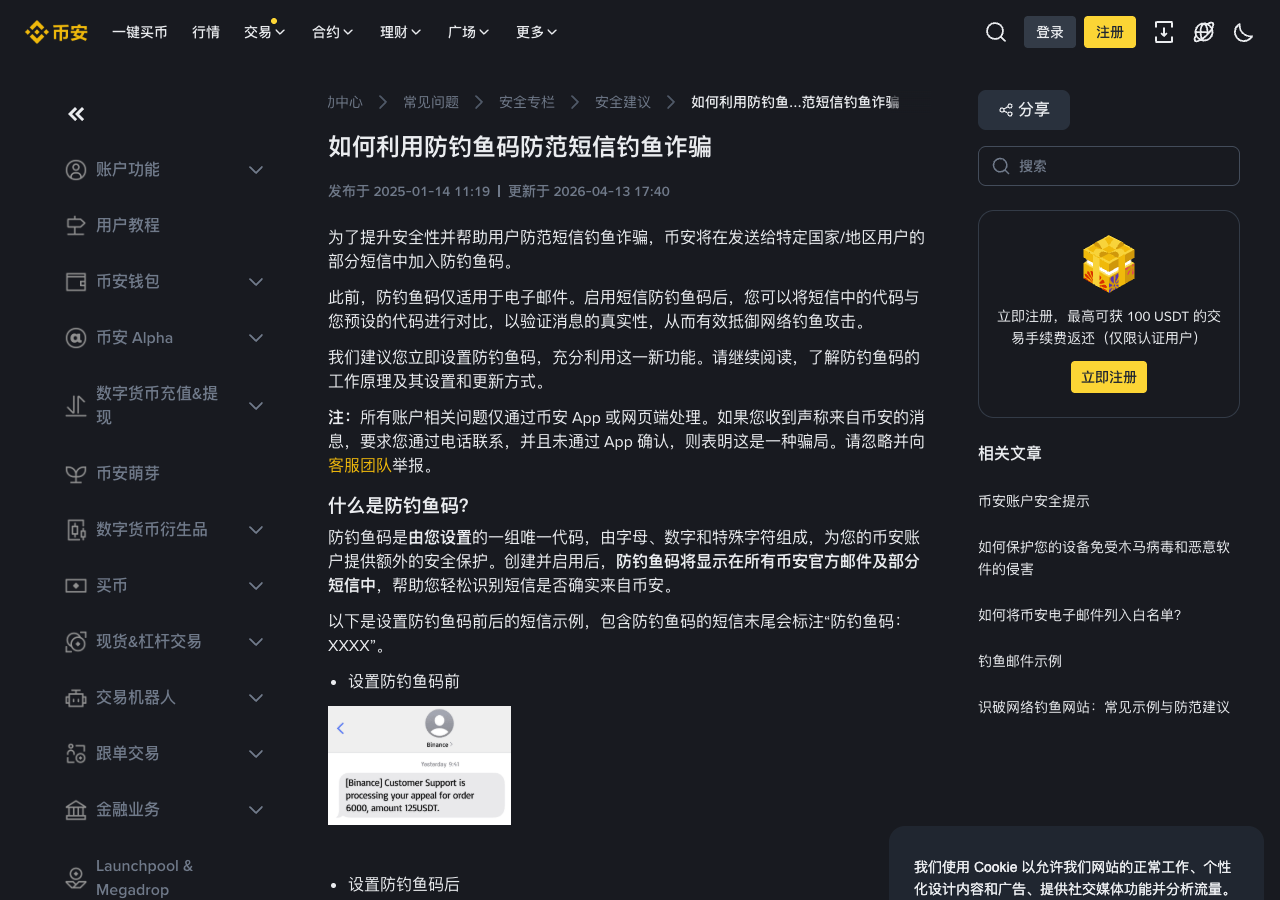
Task: Open 交易 dropdown menu
Action: coord(265,32)
